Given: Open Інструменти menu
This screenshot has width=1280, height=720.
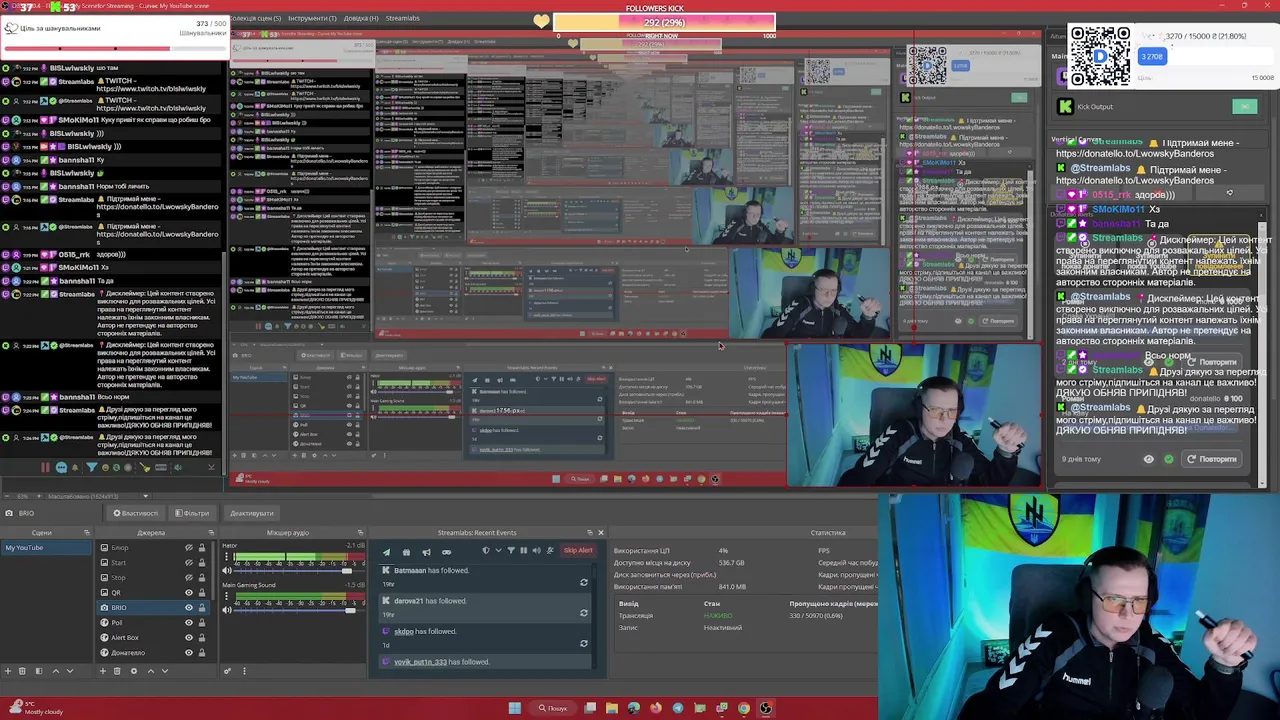Looking at the screenshot, I should [312, 18].
